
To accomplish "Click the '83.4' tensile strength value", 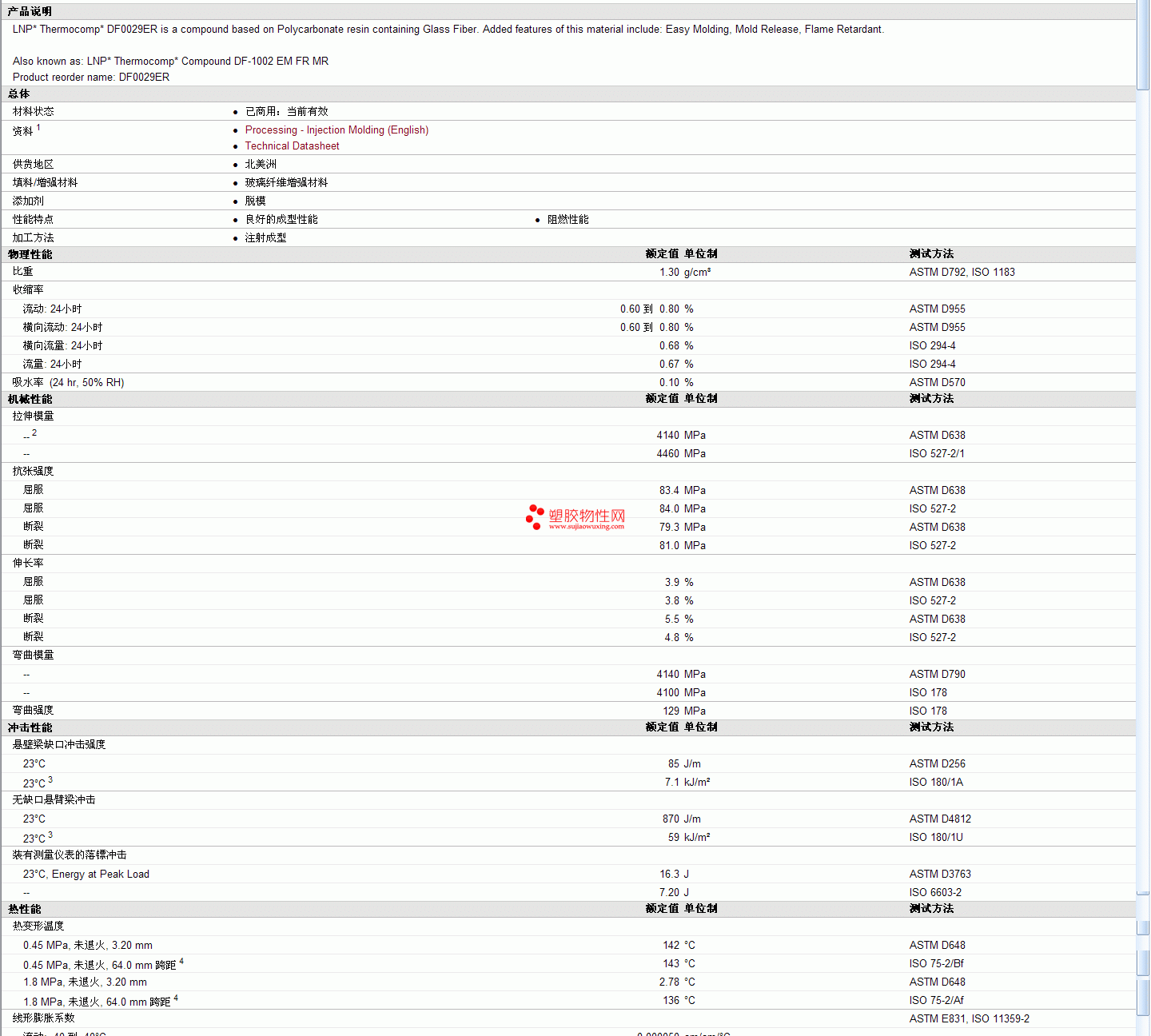I will click(669, 491).
